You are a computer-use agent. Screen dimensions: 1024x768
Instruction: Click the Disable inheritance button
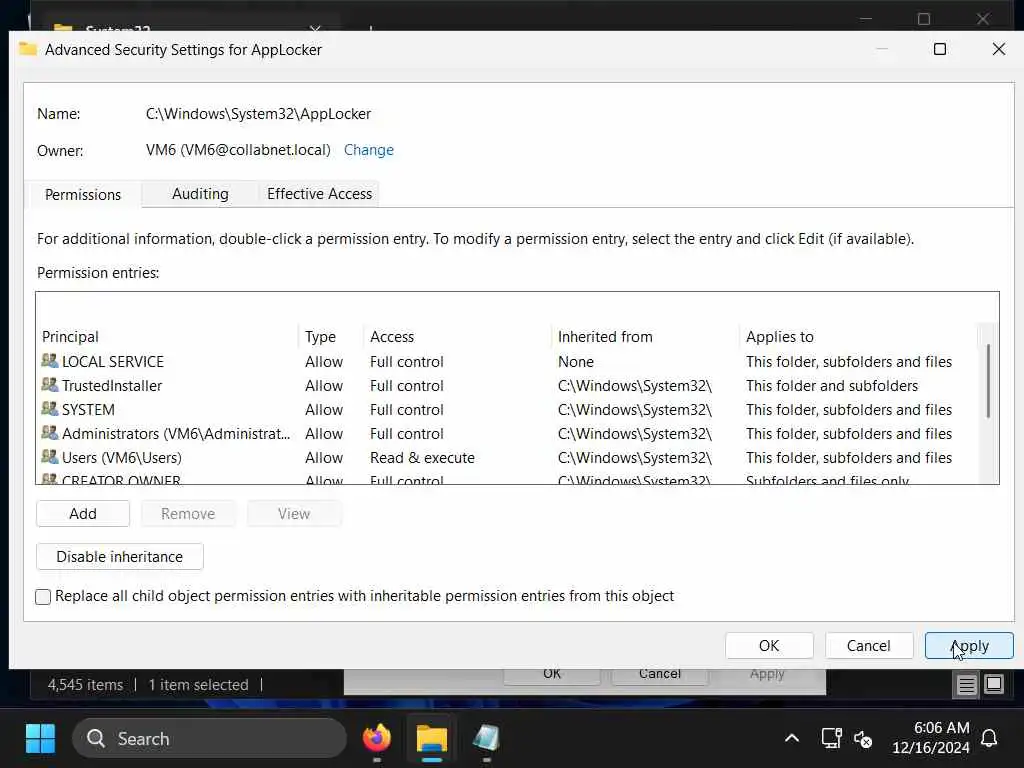[120, 556]
